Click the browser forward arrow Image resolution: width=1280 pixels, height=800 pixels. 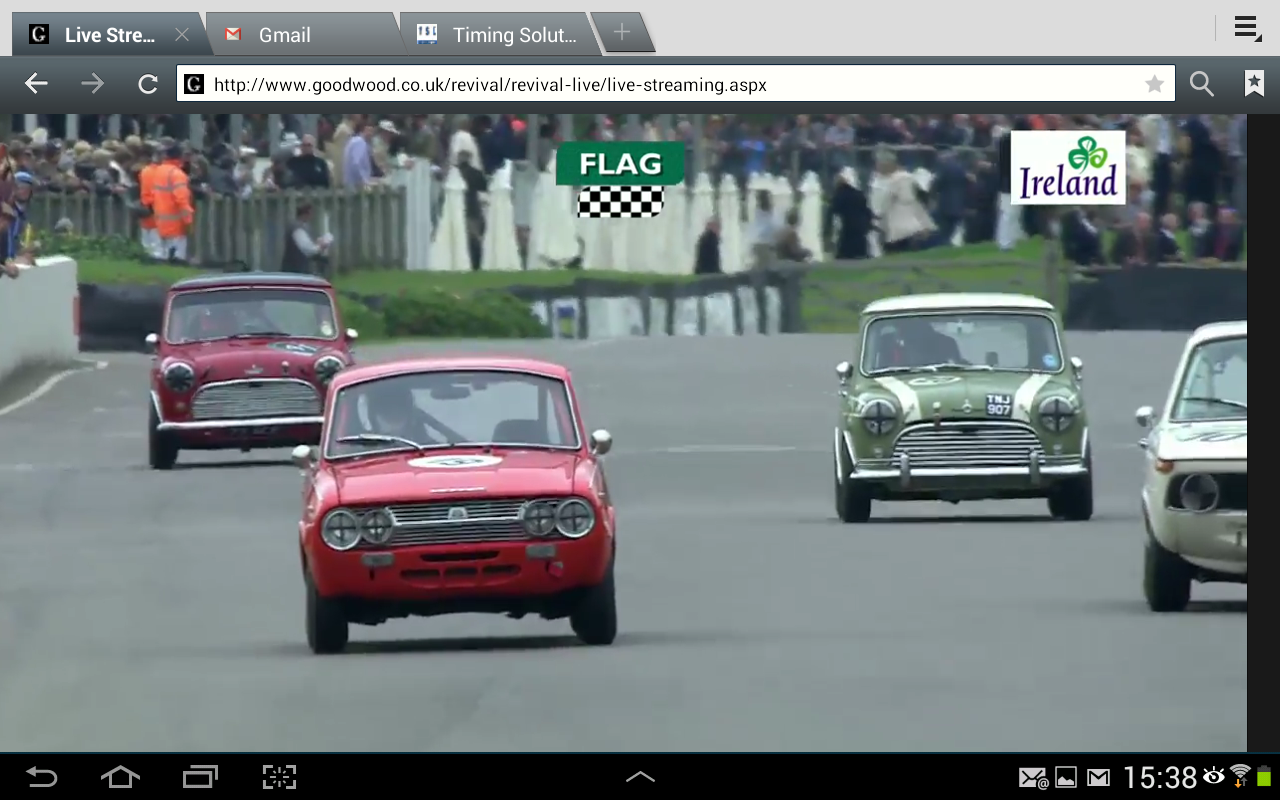point(92,84)
